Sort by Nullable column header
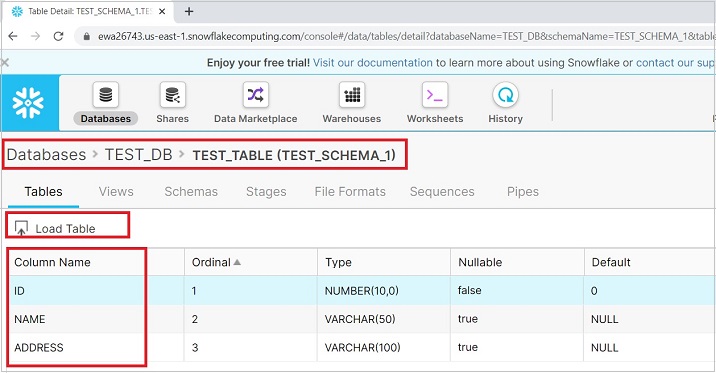Image resolution: width=716 pixels, height=373 pixels. pyautogui.click(x=480, y=263)
